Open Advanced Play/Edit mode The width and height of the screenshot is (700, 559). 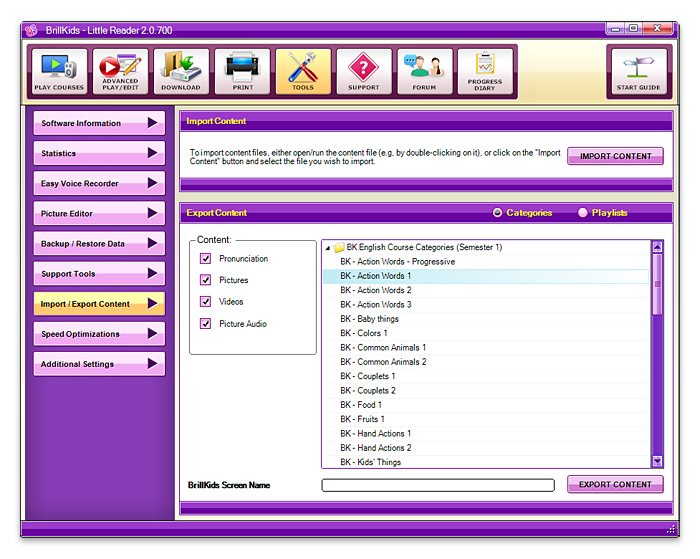click(120, 71)
